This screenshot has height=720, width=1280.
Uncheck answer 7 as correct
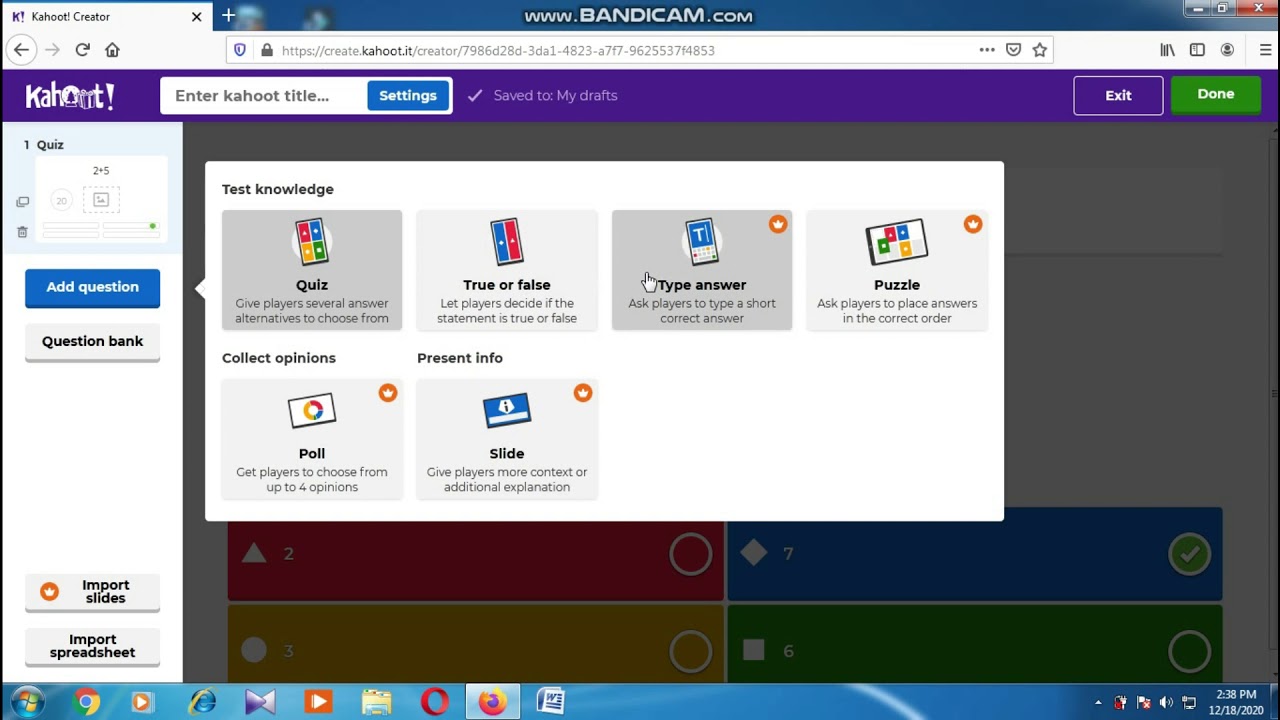(x=1189, y=554)
